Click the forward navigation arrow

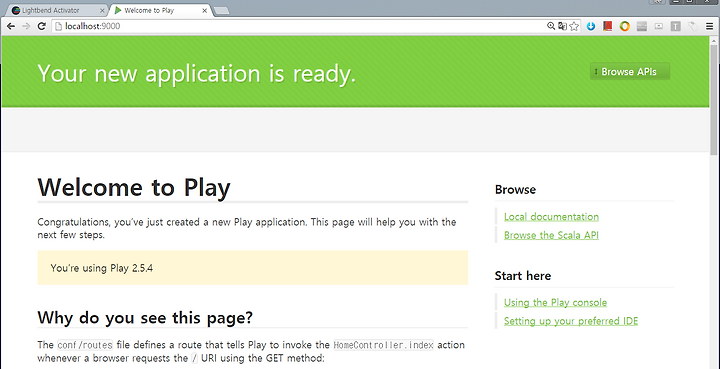click(x=26, y=27)
